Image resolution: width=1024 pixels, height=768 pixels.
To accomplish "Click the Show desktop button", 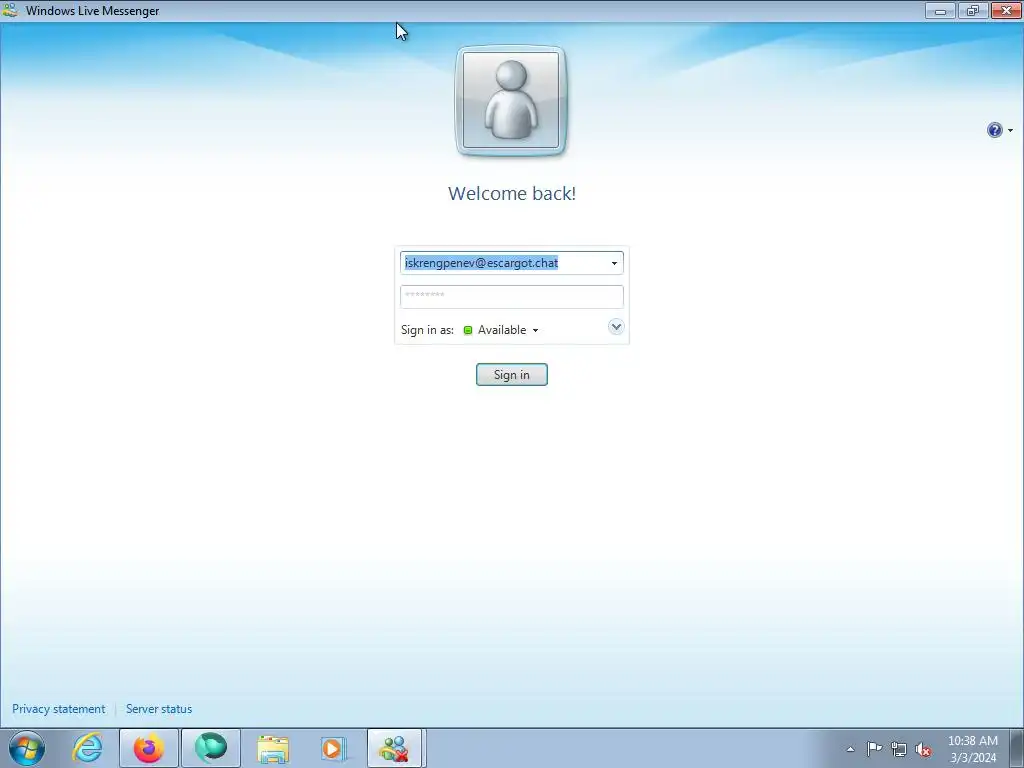I will (1017, 748).
